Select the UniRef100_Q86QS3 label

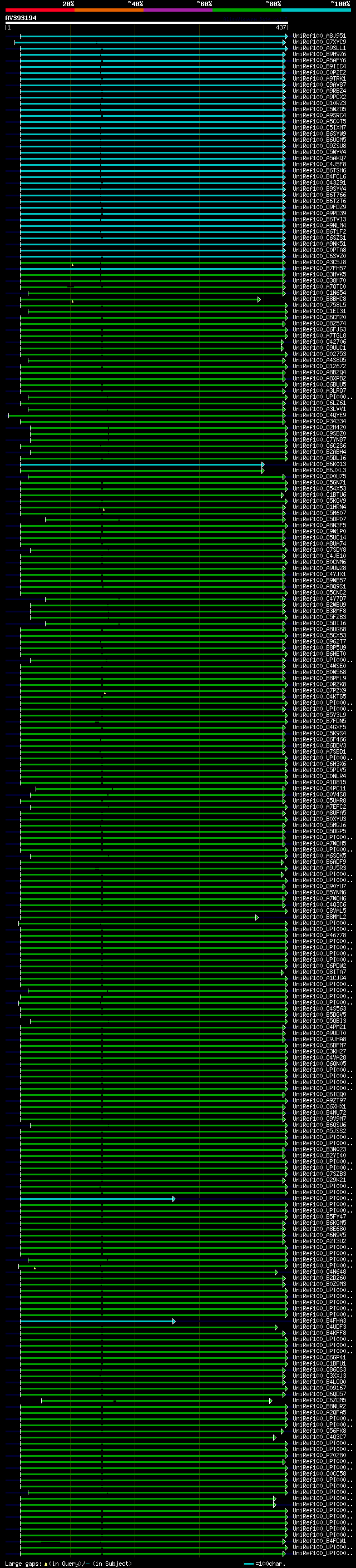coord(319,1369)
